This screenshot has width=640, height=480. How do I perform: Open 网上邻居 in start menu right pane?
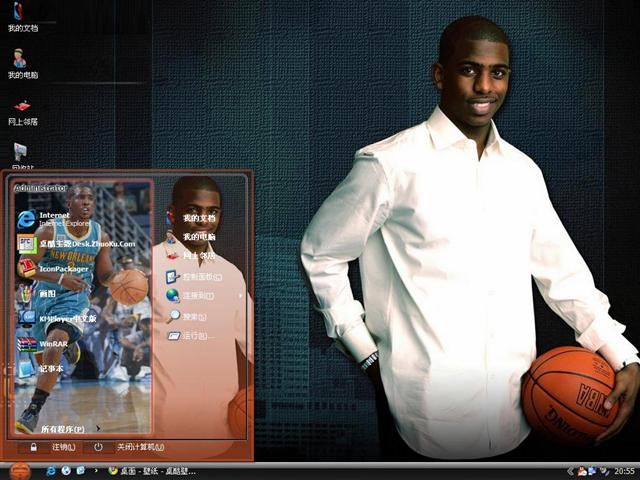(191, 256)
